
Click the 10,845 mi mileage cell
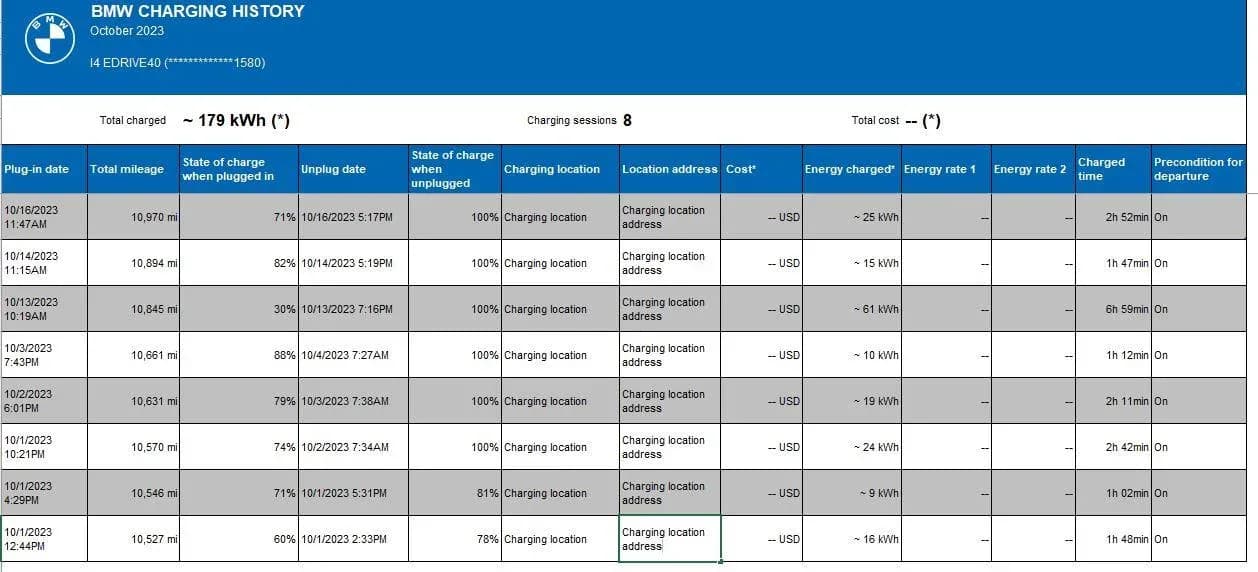point(133,309)
